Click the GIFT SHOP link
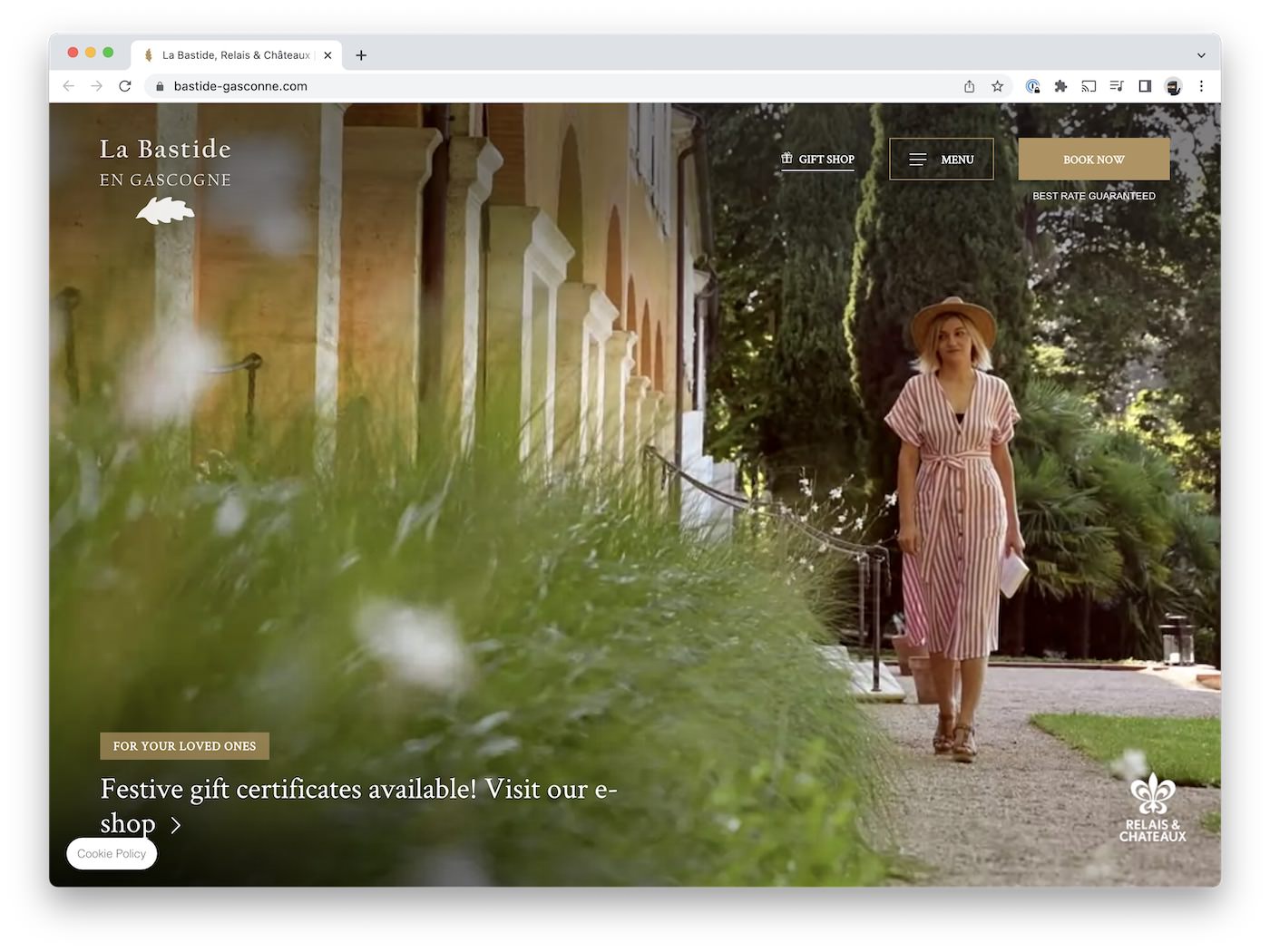 click(817, 160)
